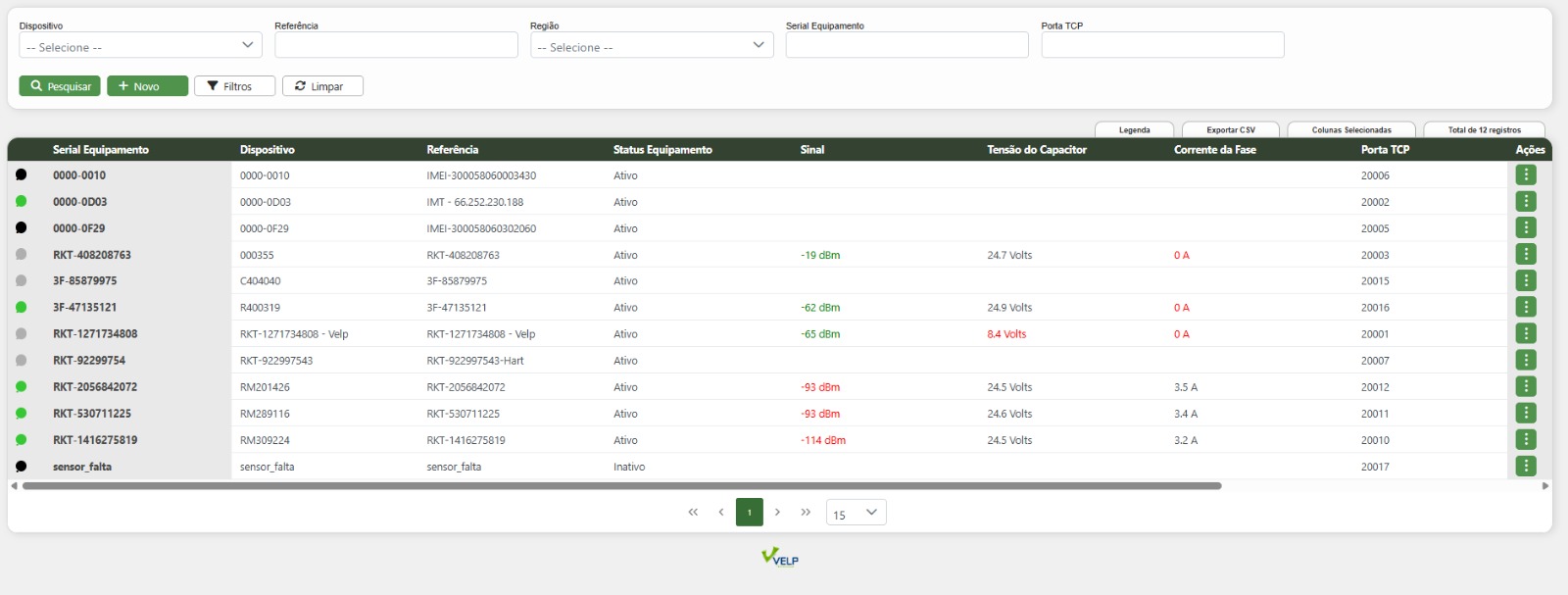Expand the Região dropdown

coord(651,45)
